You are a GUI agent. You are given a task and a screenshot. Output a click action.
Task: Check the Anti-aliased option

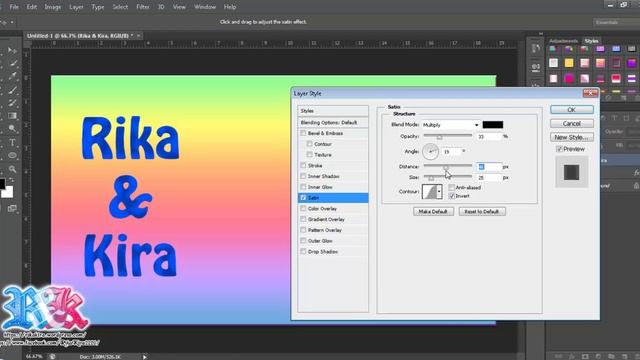click(x=451, y=187)
